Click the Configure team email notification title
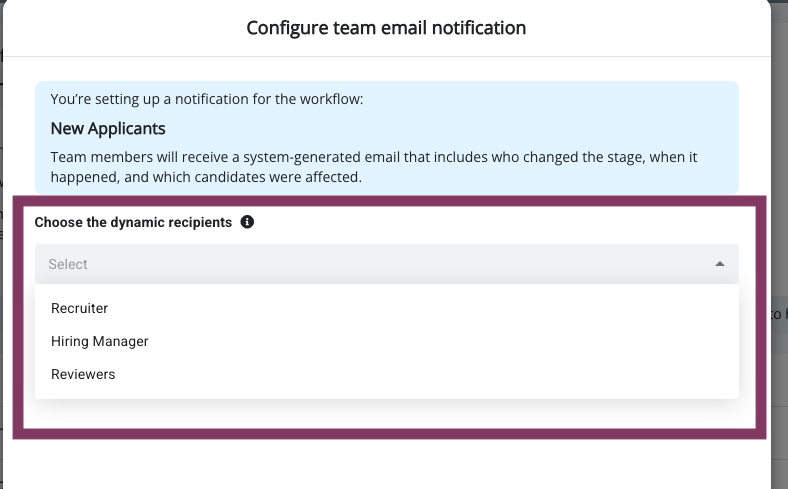This screenshot has height=489, width=788. pyautogui.click(x=386, y=28)
